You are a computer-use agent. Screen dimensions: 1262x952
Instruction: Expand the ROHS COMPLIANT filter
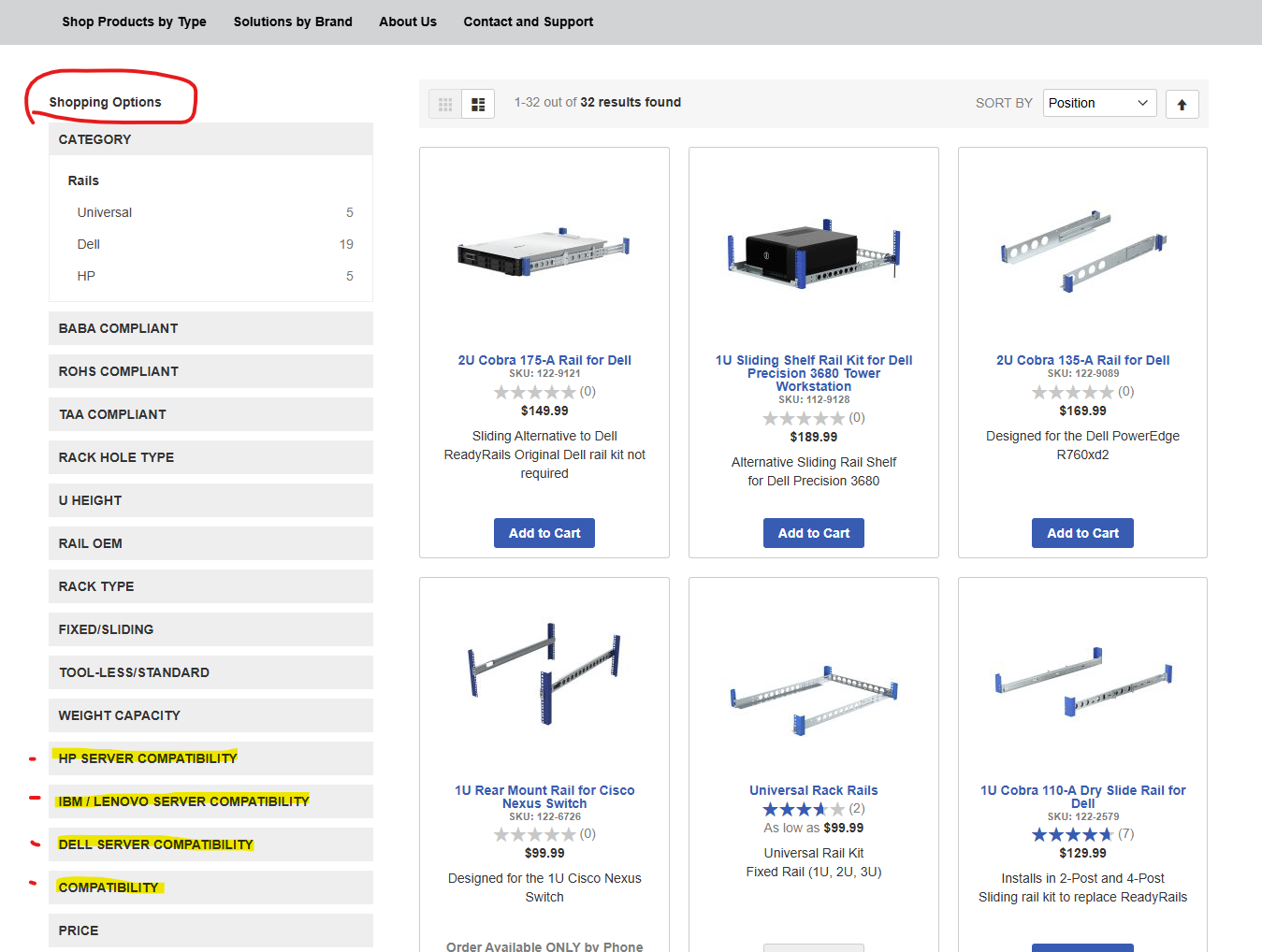pos(210,371)
